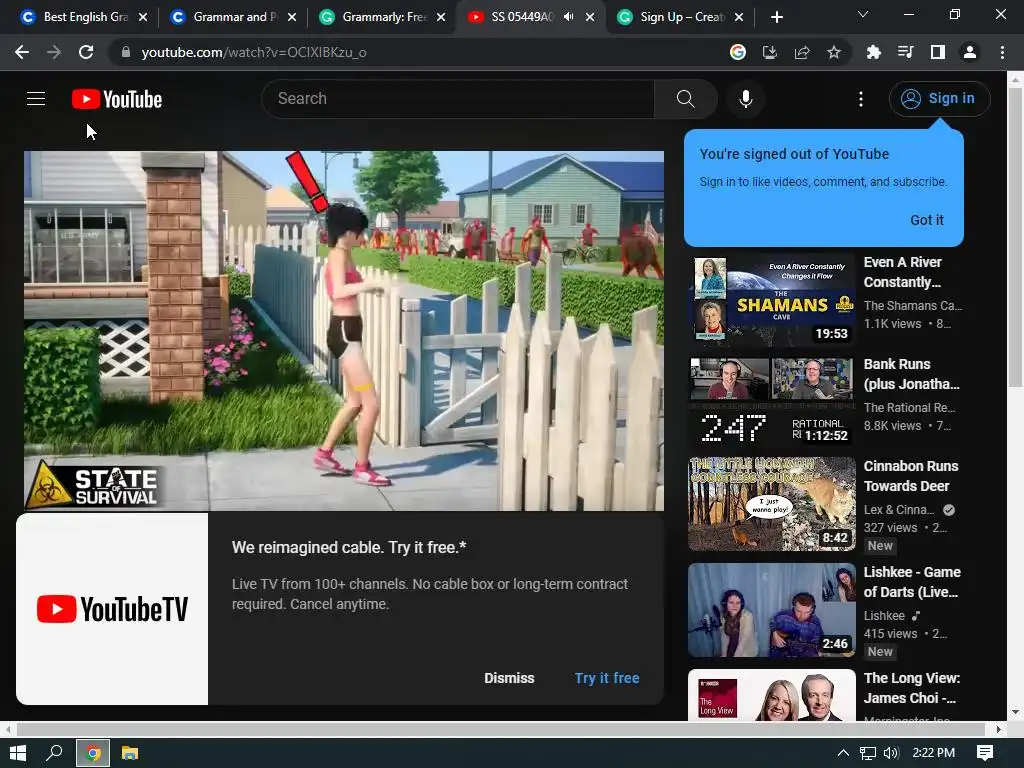1024x768 pixels.
Task: Toggle the Chrome side panel
Action: [x=938, y=52]
